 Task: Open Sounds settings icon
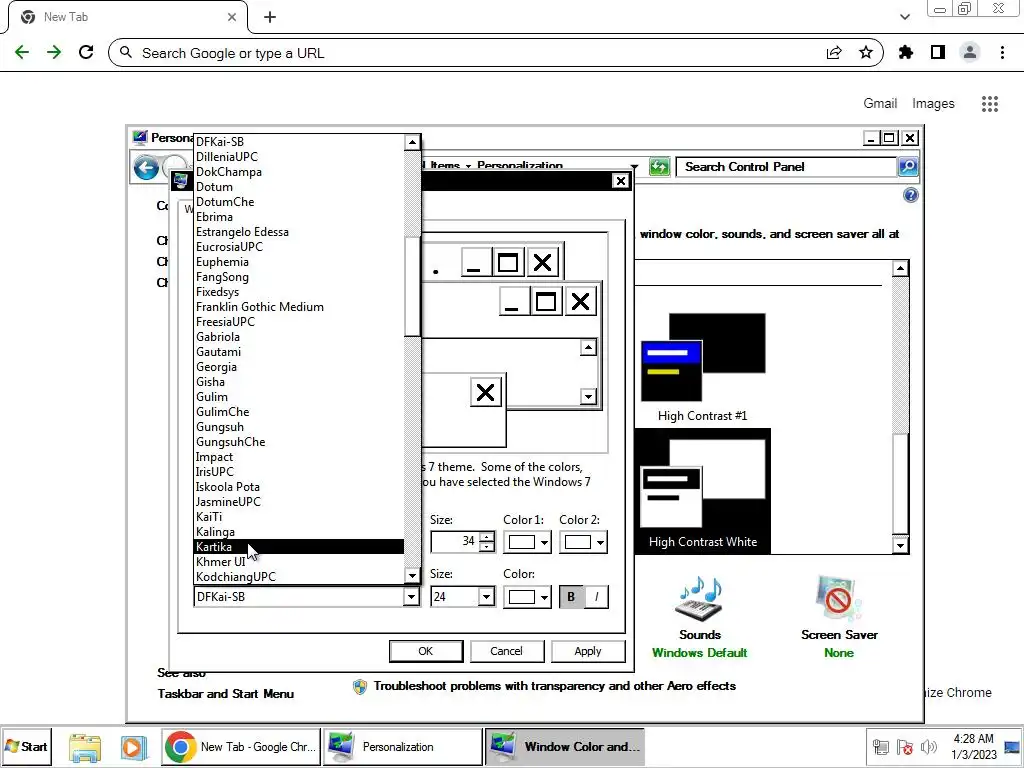[x=699, y=598]
